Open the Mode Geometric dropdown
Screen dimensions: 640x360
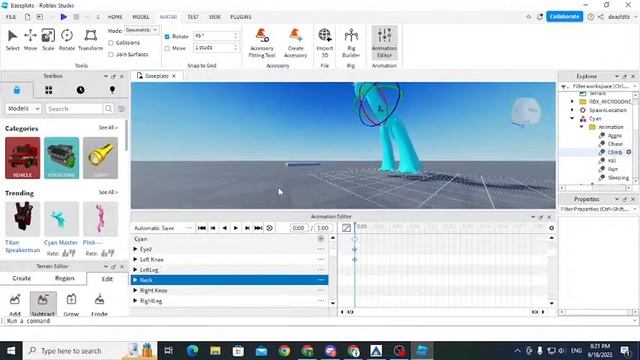(x=141, y=30)
